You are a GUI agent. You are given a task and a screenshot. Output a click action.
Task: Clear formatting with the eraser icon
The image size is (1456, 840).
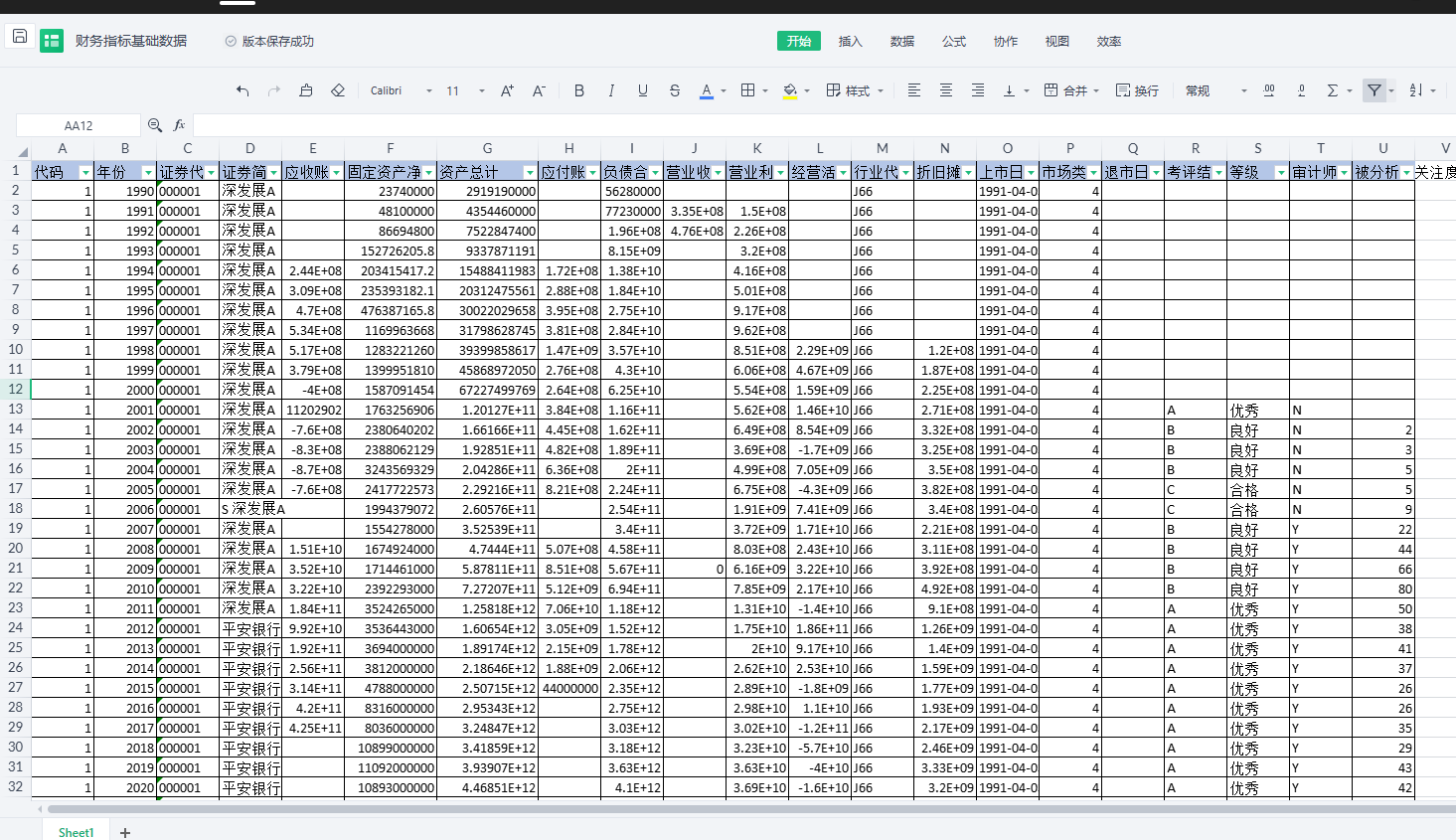(x=338, y=90)
